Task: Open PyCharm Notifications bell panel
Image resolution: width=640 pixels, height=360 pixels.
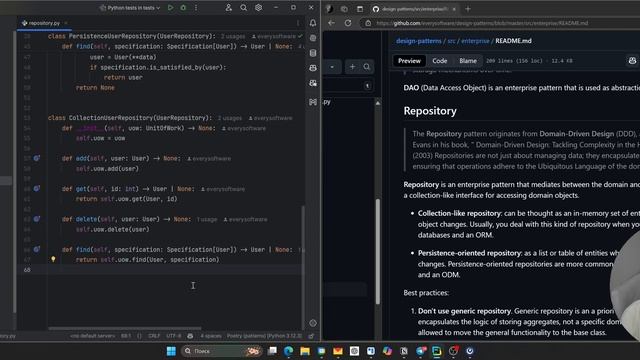Action: click(x=313, y=23)
